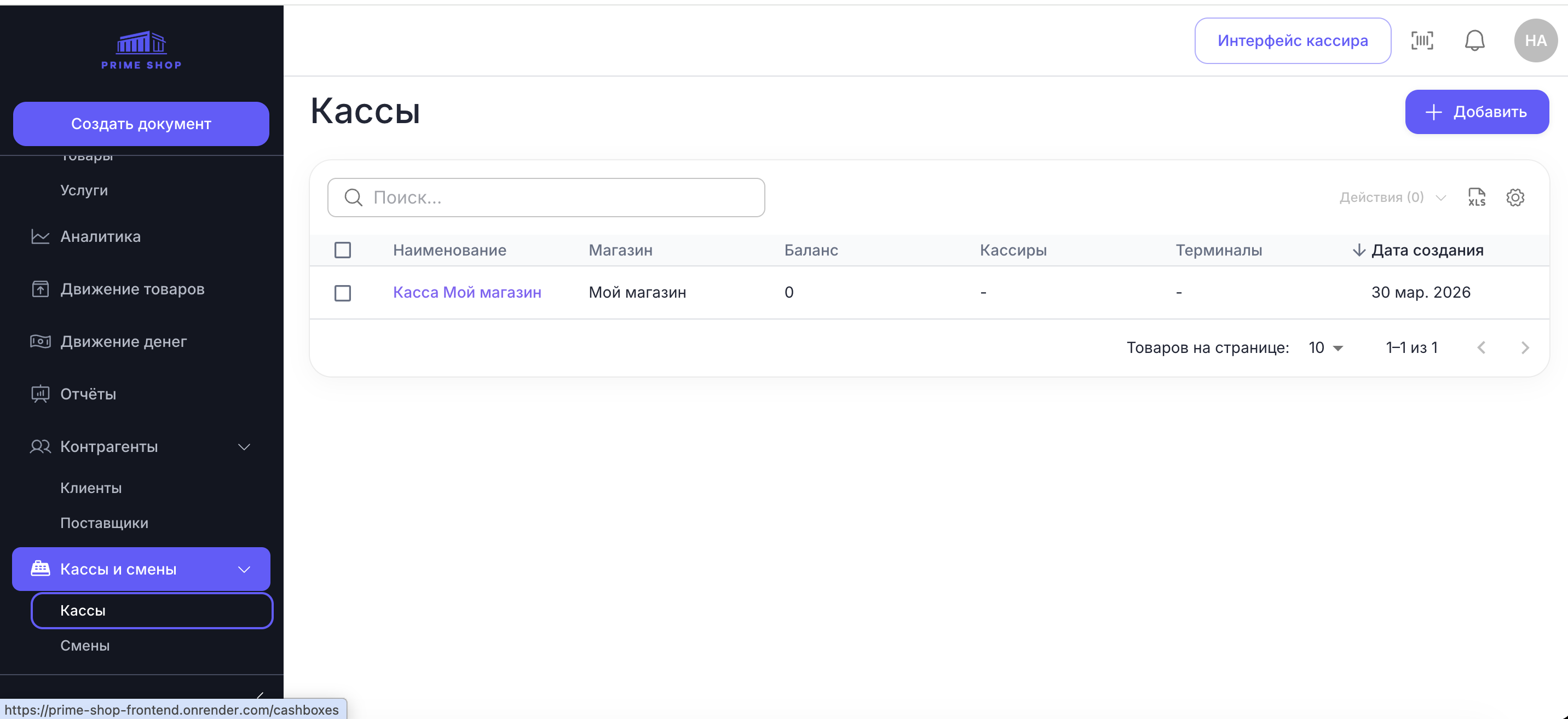The height and width of the screenshot is (719, 1568).
Task: Click the sort arrow beside Дата создания
Action: click(1359, 250)
